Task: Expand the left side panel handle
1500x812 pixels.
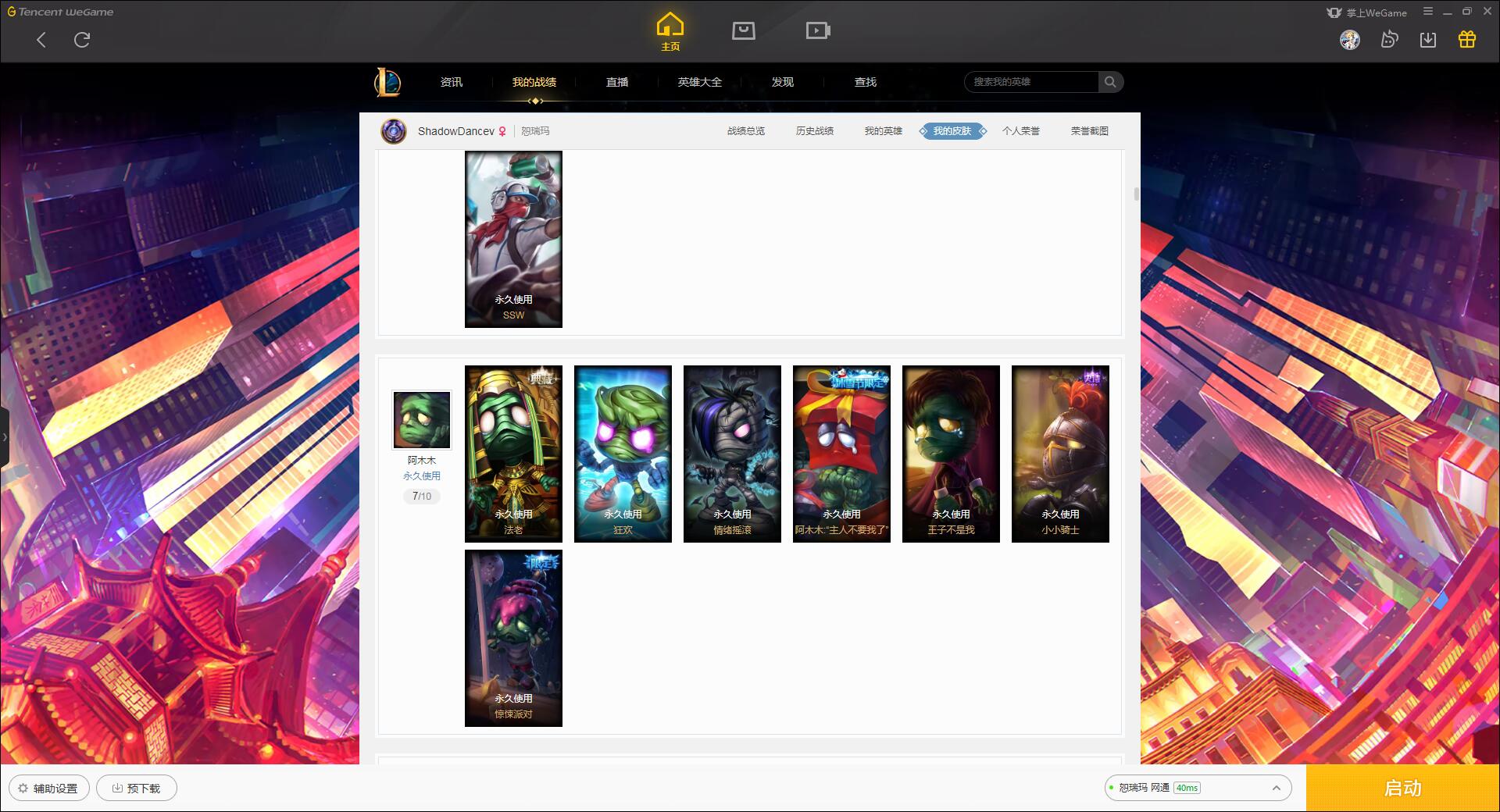Action: pos(5,437)
